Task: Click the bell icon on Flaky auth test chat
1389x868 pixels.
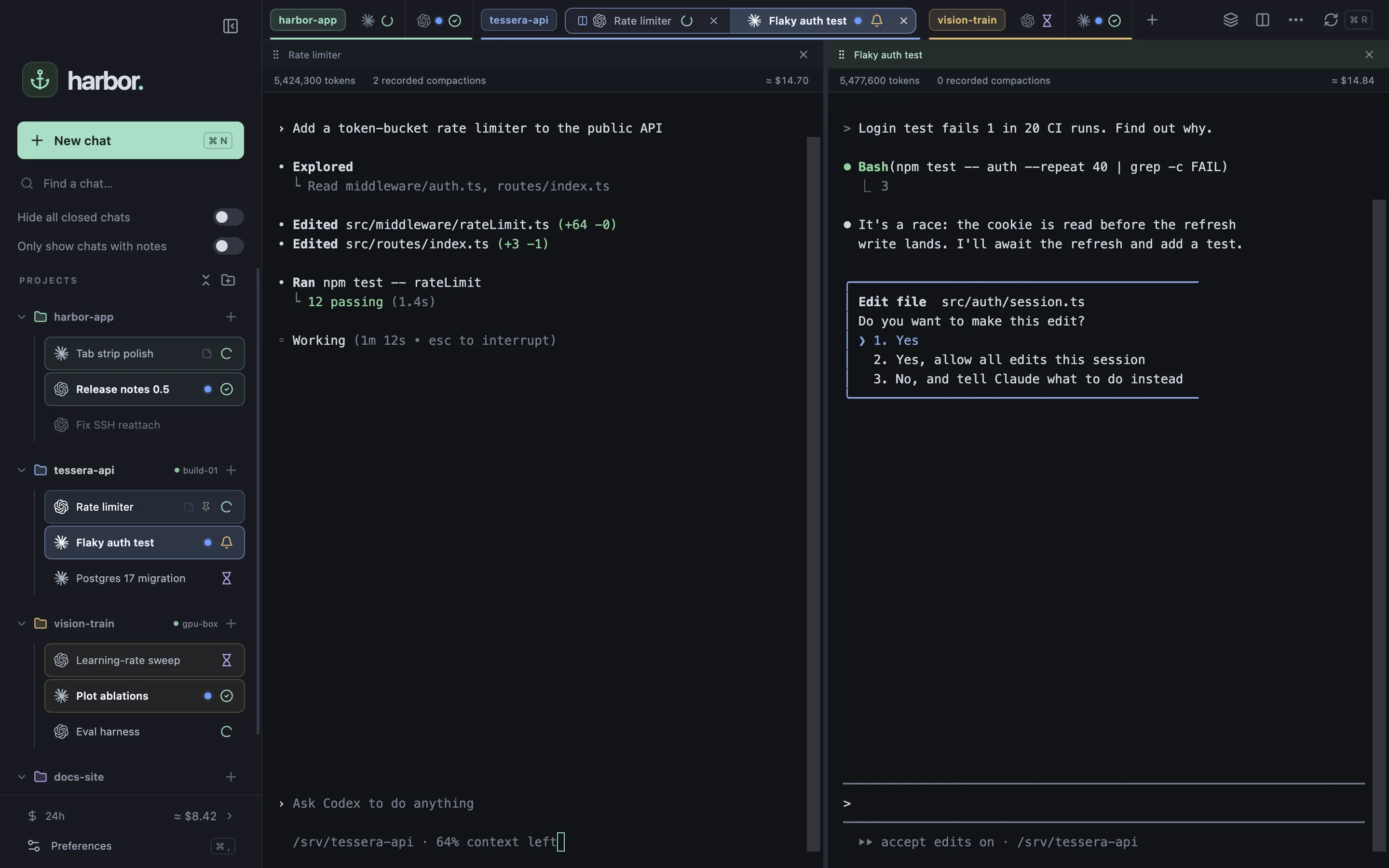Action: point(227,542)
